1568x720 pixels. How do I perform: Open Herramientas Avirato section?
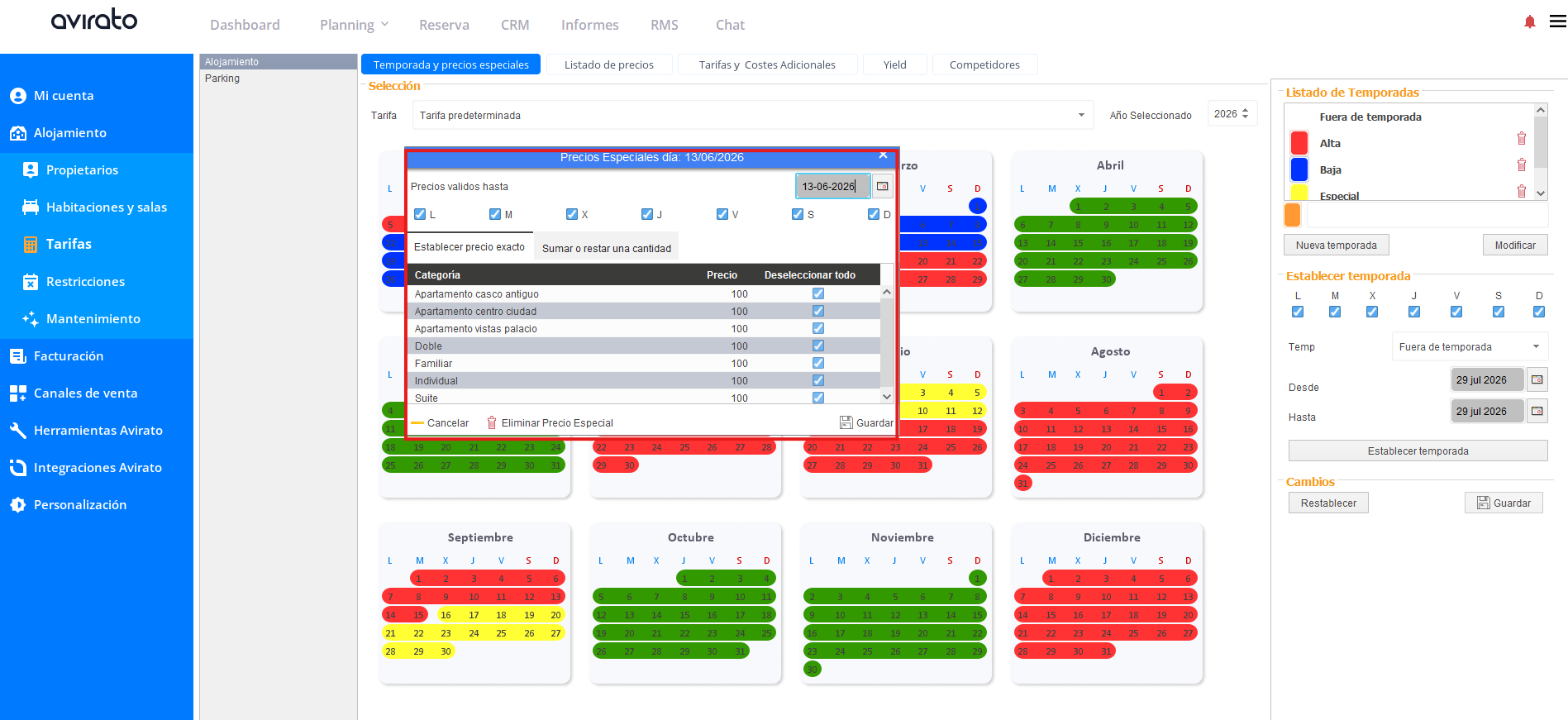click(98, 430)
